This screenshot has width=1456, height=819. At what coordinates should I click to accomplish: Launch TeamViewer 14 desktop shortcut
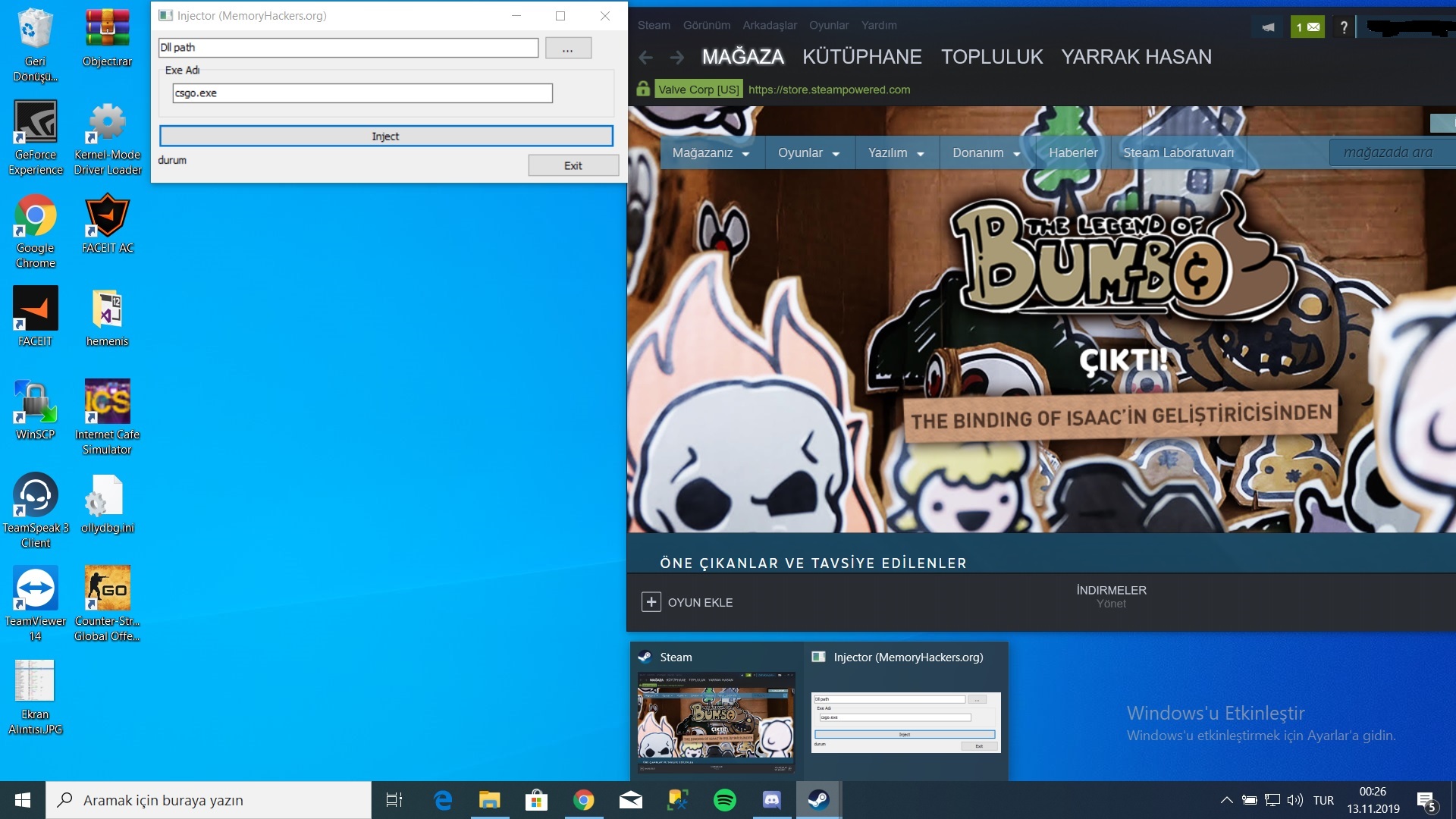point(35,604)
